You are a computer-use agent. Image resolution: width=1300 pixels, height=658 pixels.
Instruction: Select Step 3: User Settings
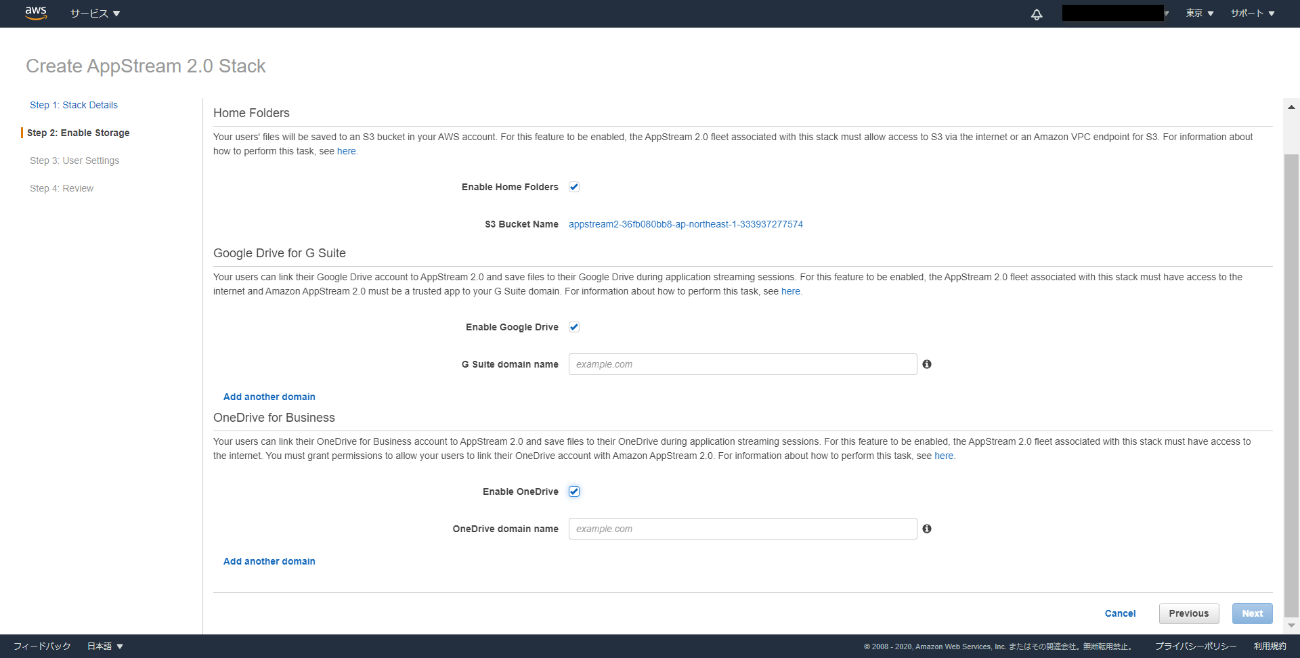[x=74, y=161]
